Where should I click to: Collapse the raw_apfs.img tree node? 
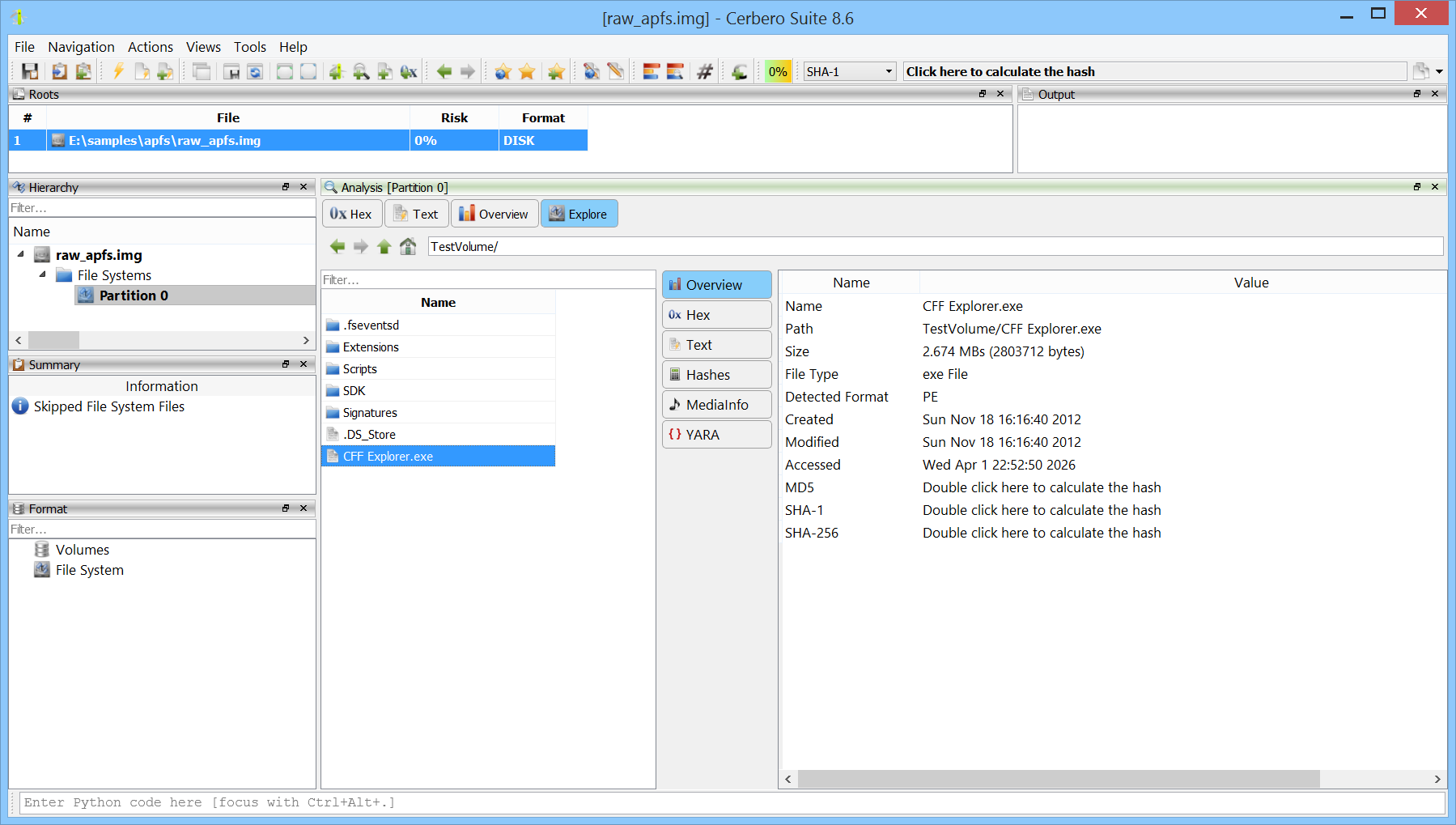[21, 254]
